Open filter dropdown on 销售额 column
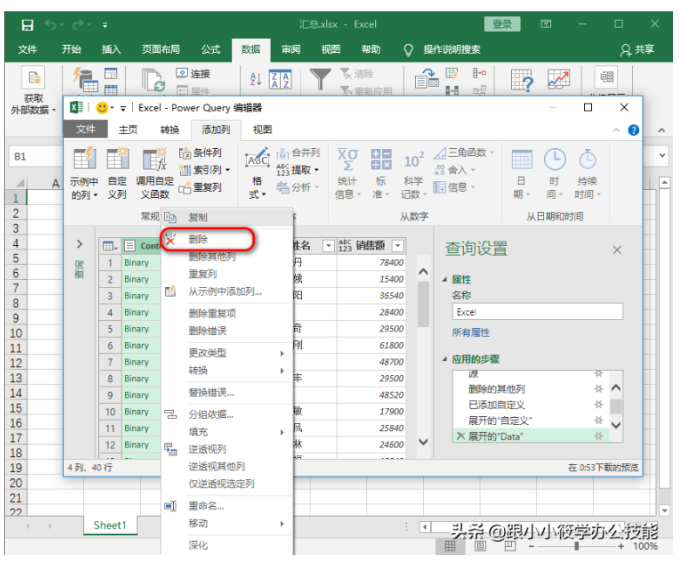This screenshot has height=561, width=679. coord(398,246)
